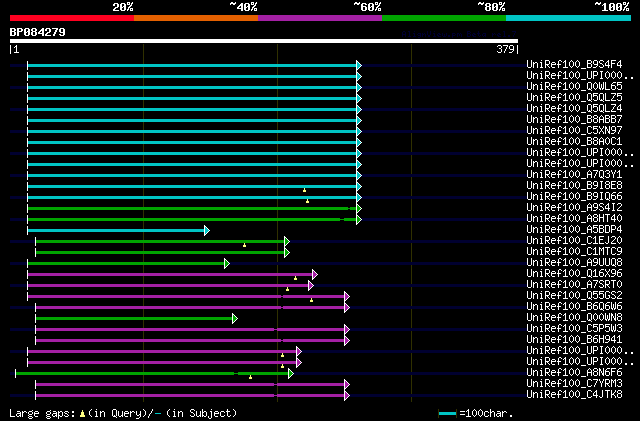640x421 pixels.
Task: Click the UniRef100_Q16X96 label
Action: point(574,274)
